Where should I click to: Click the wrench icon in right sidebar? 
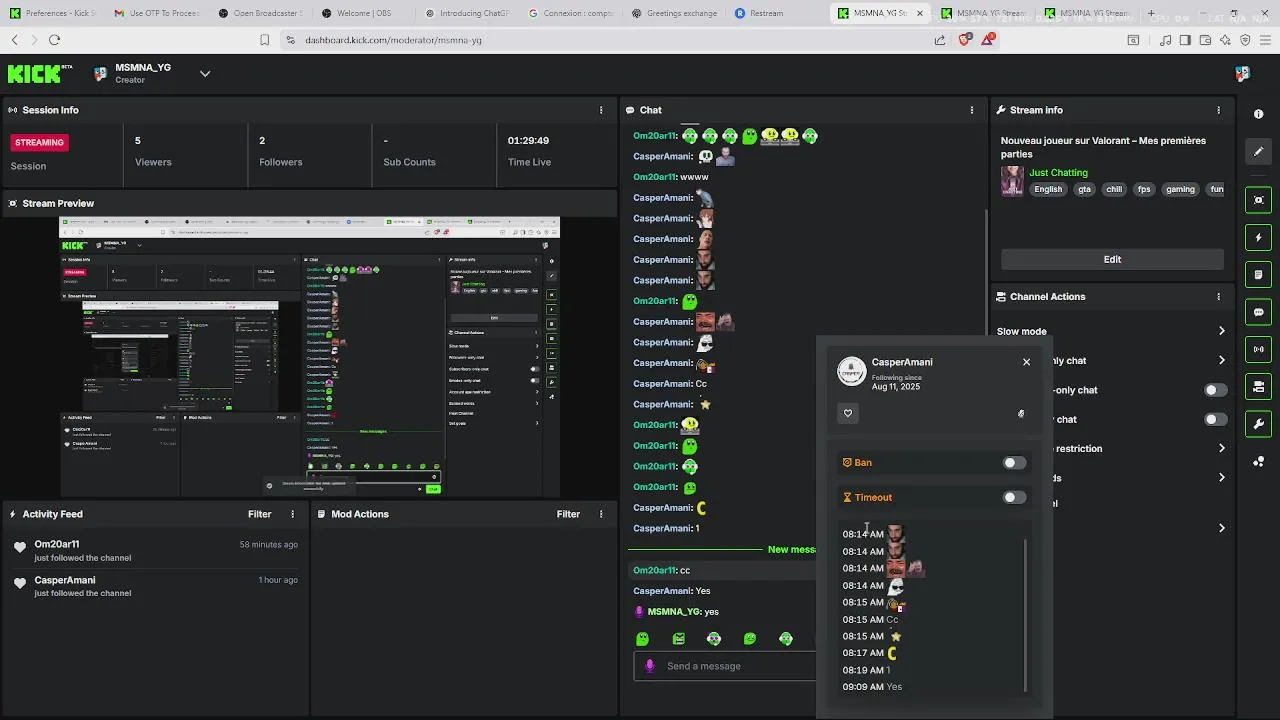1259,424
